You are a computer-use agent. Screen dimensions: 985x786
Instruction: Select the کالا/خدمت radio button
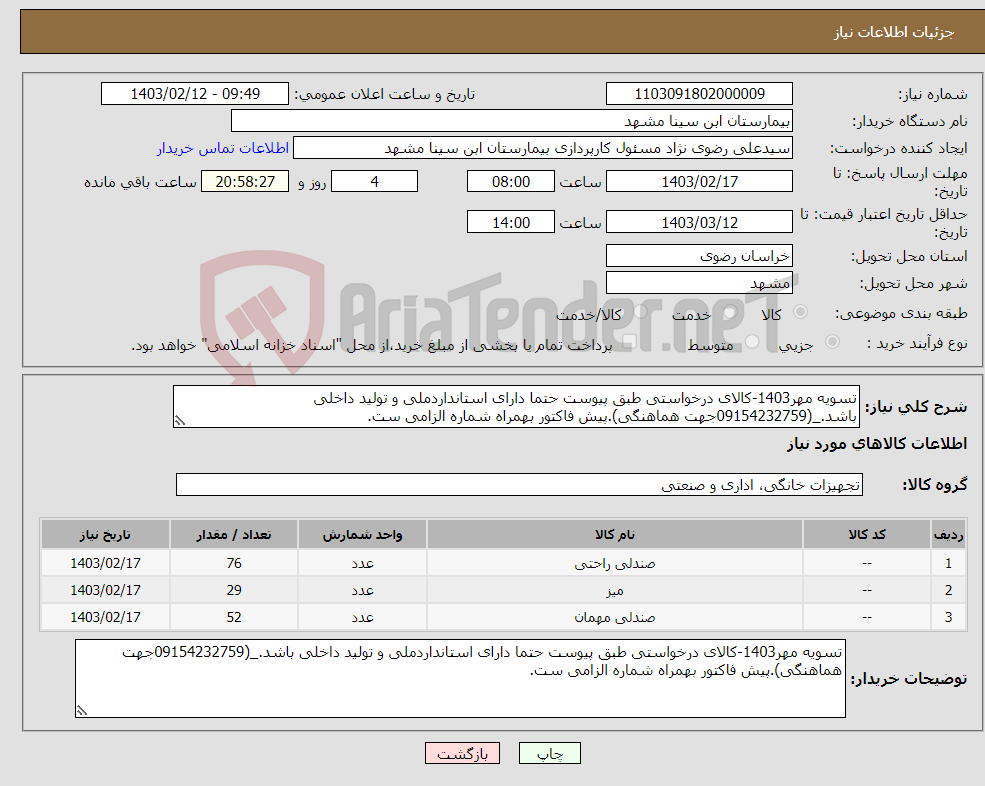point(640,312)
